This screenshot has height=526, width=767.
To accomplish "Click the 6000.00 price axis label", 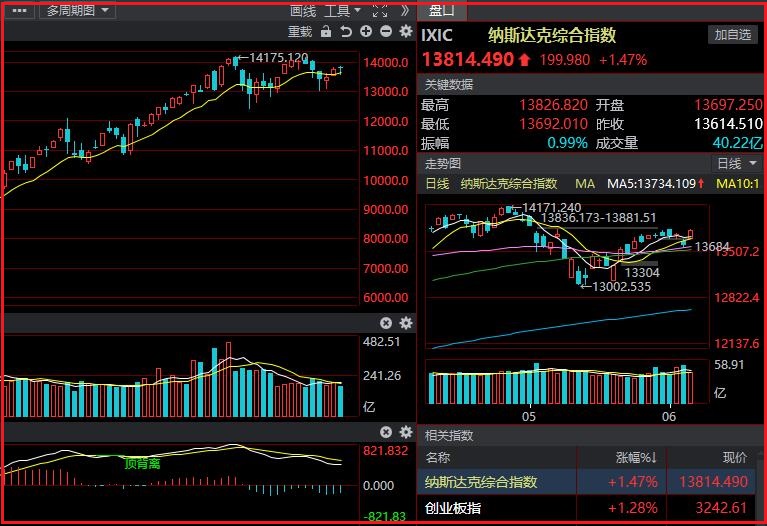I will [385, 297].
